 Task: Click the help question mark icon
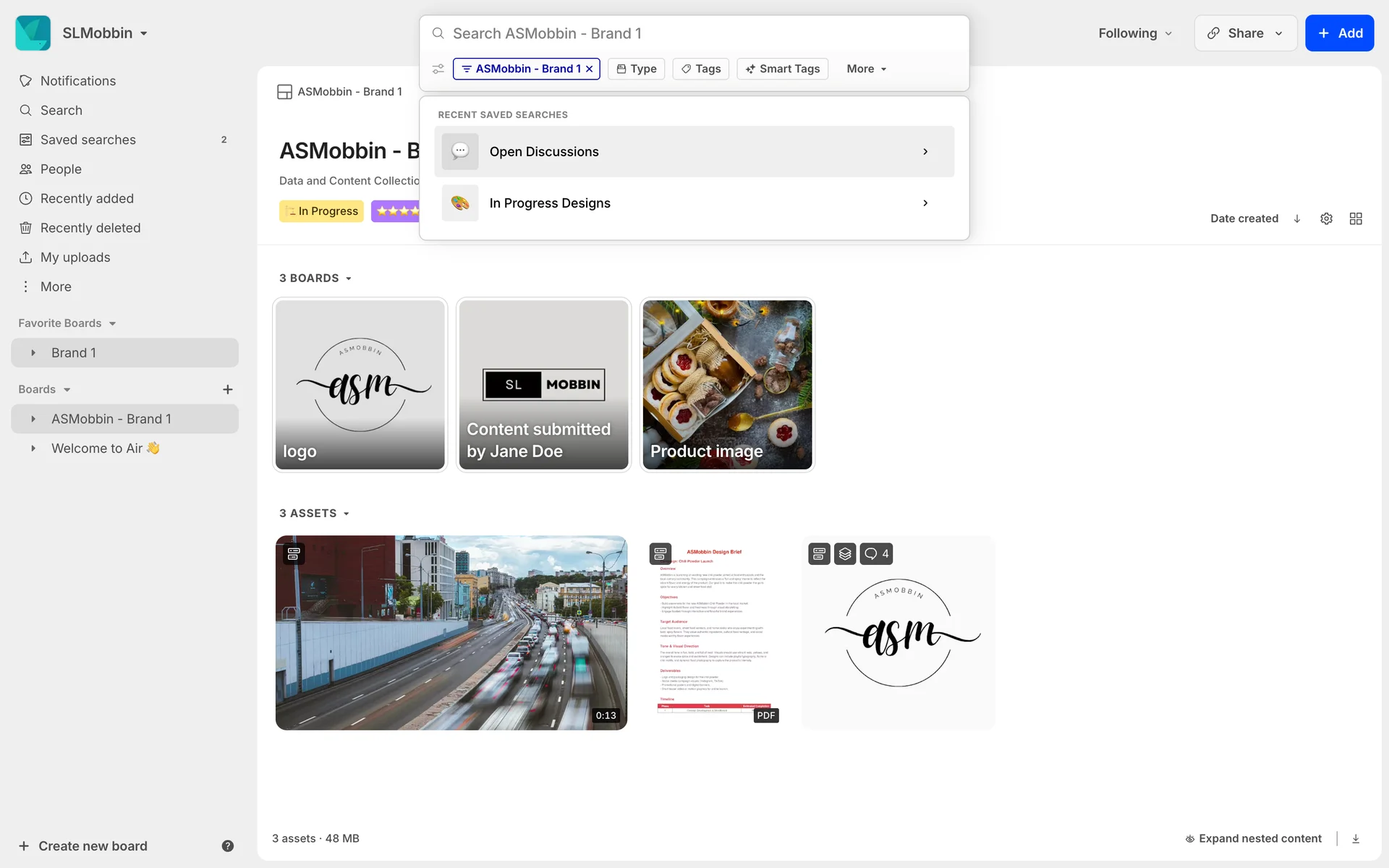click(227, 846)
